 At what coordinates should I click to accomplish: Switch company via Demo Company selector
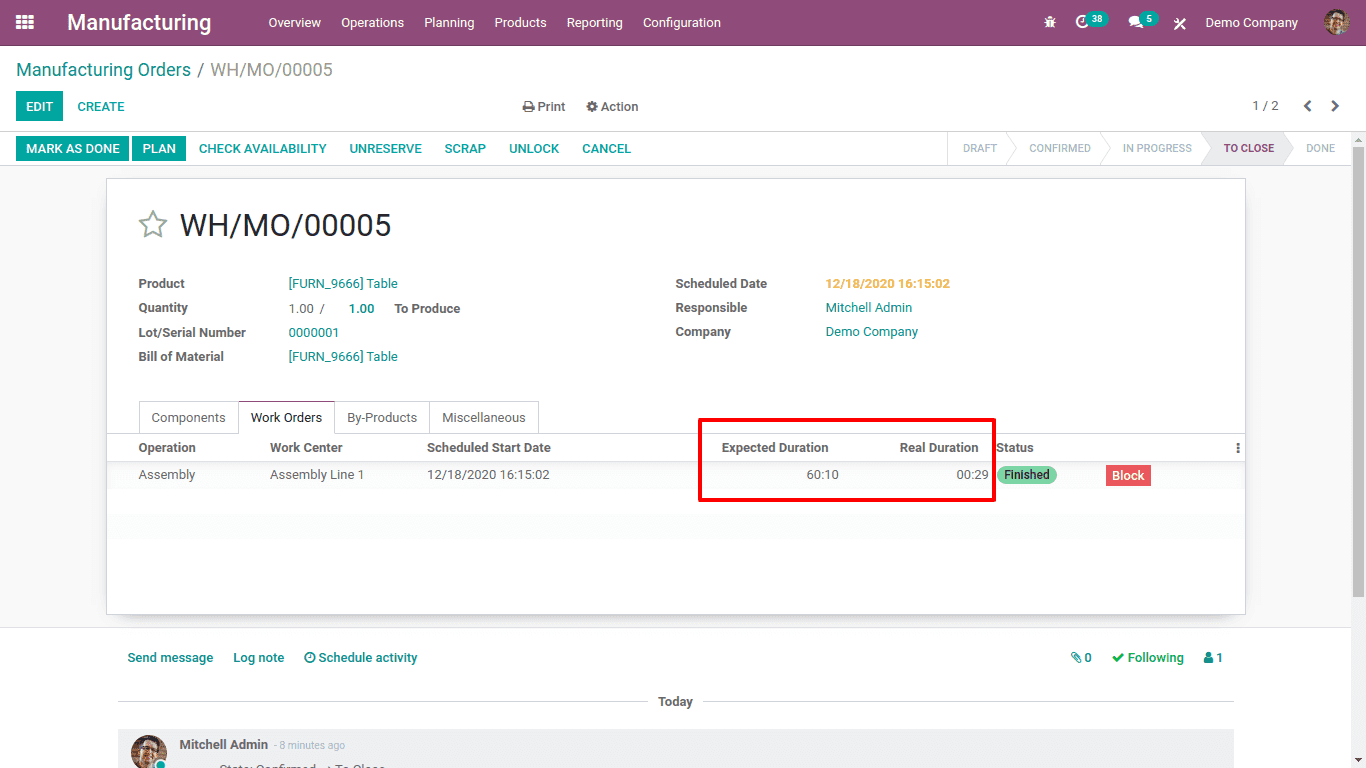1252,22
